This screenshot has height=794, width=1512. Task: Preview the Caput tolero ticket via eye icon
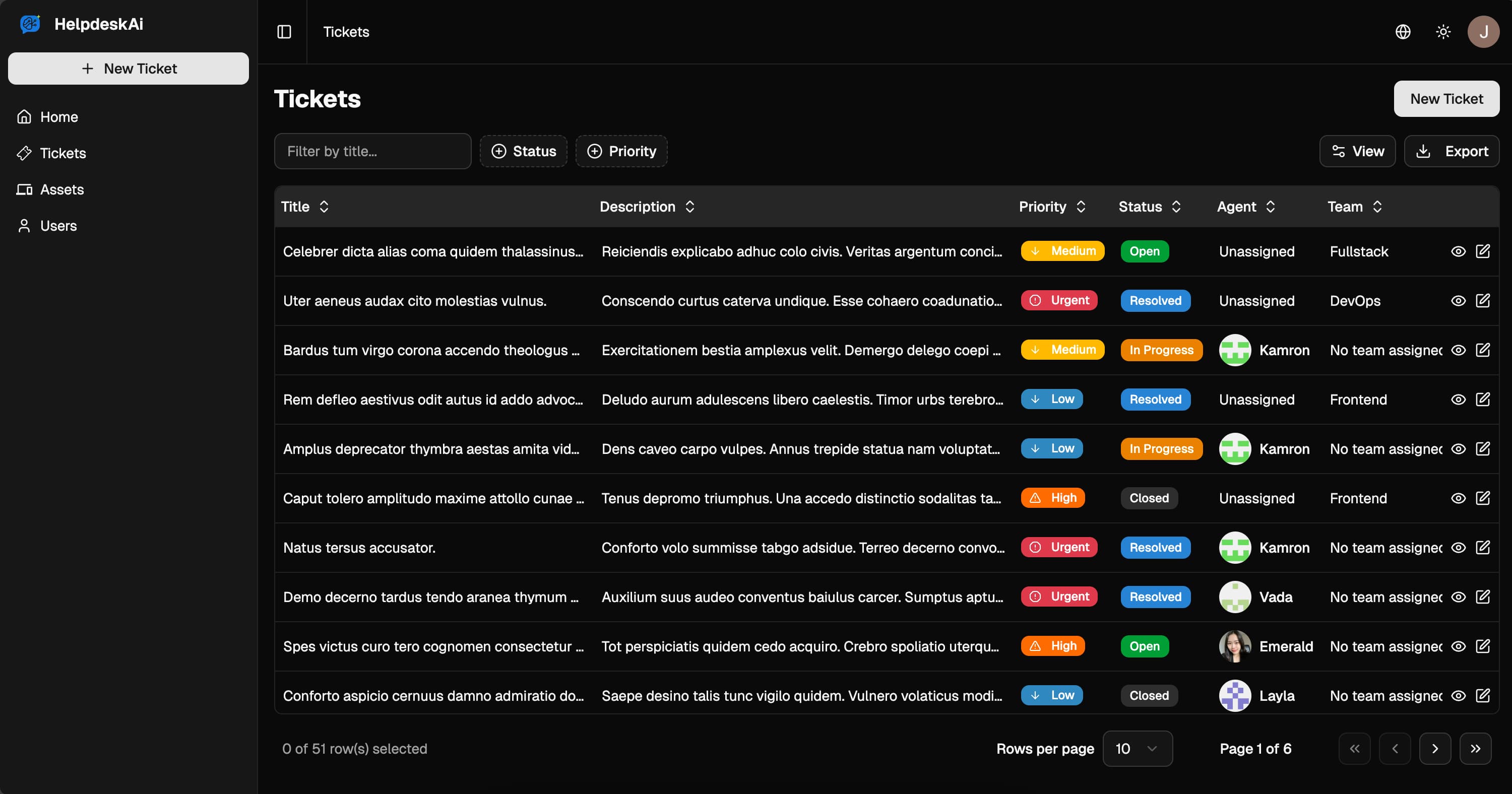pos(1458,498)
